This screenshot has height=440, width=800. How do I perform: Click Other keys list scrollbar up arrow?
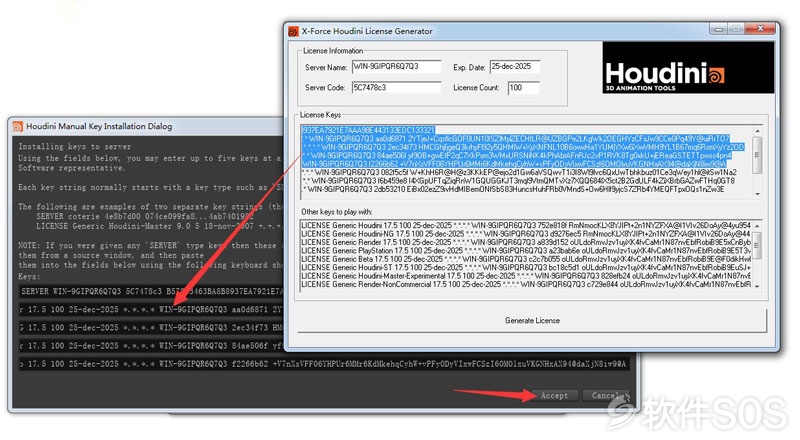(x=757, y=226)
